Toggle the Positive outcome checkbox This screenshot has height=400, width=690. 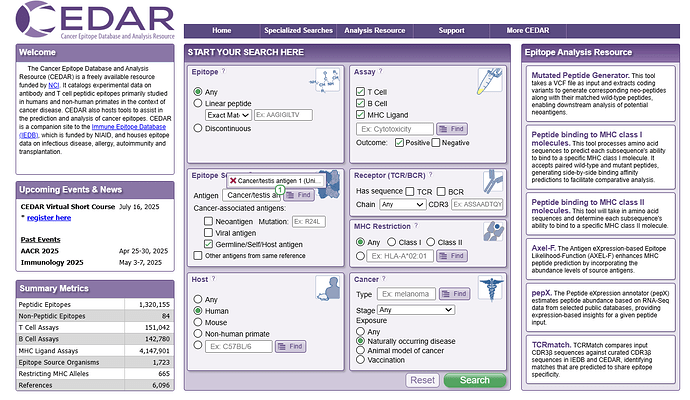pos(400,143)
